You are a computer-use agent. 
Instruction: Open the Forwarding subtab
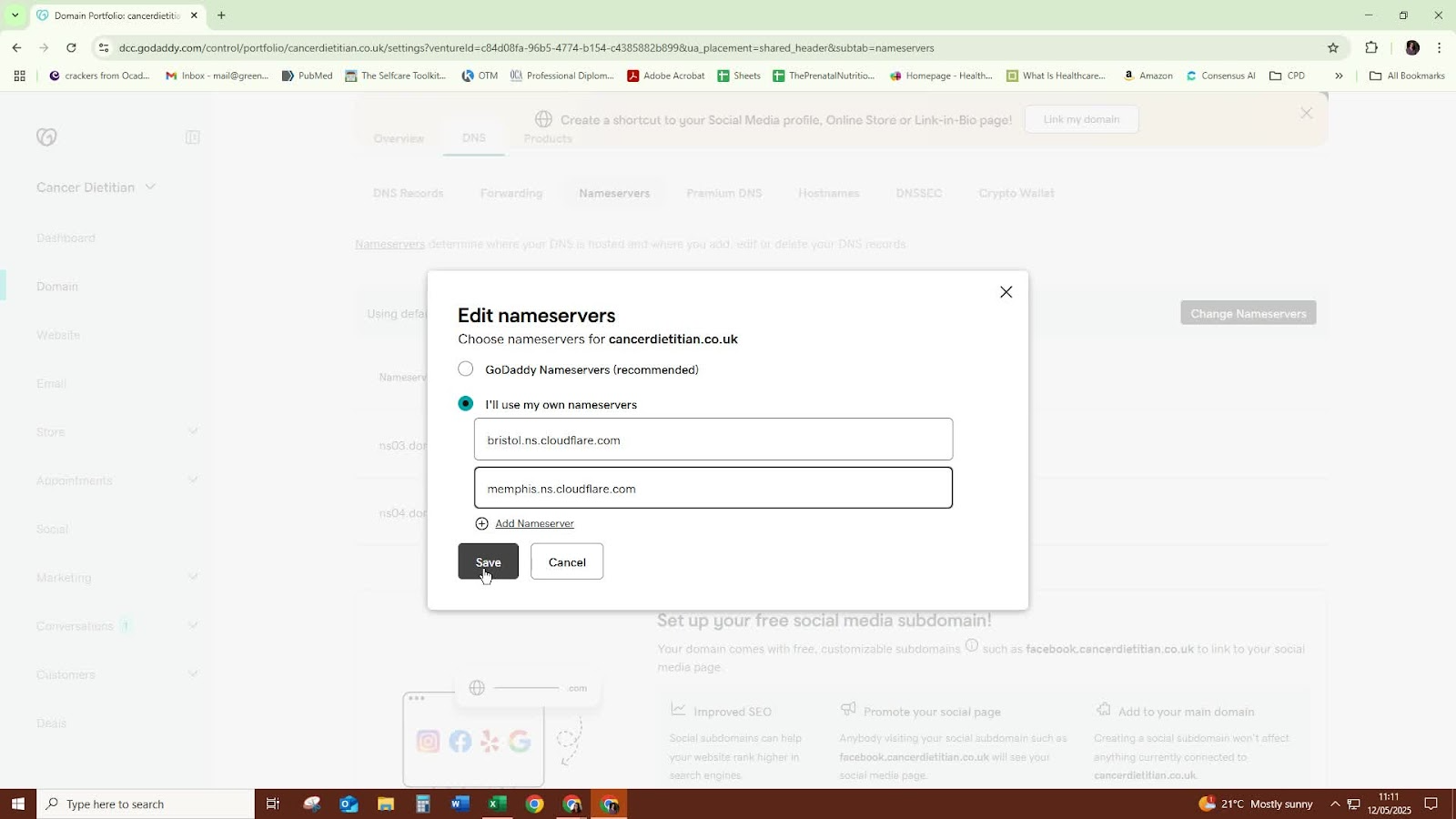[x=511, y=193]
